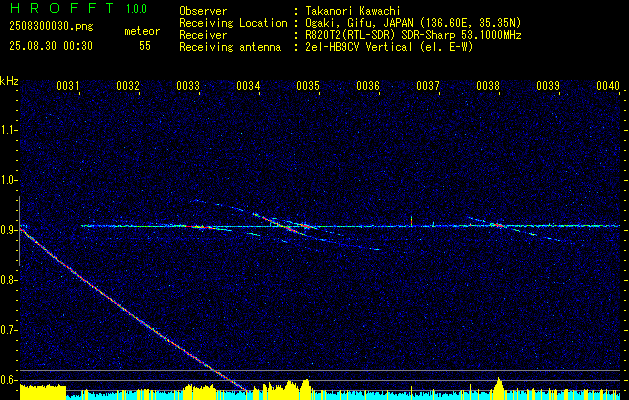
Task: Click the 0.6 kHz axis label
Action: pos(8,380)
